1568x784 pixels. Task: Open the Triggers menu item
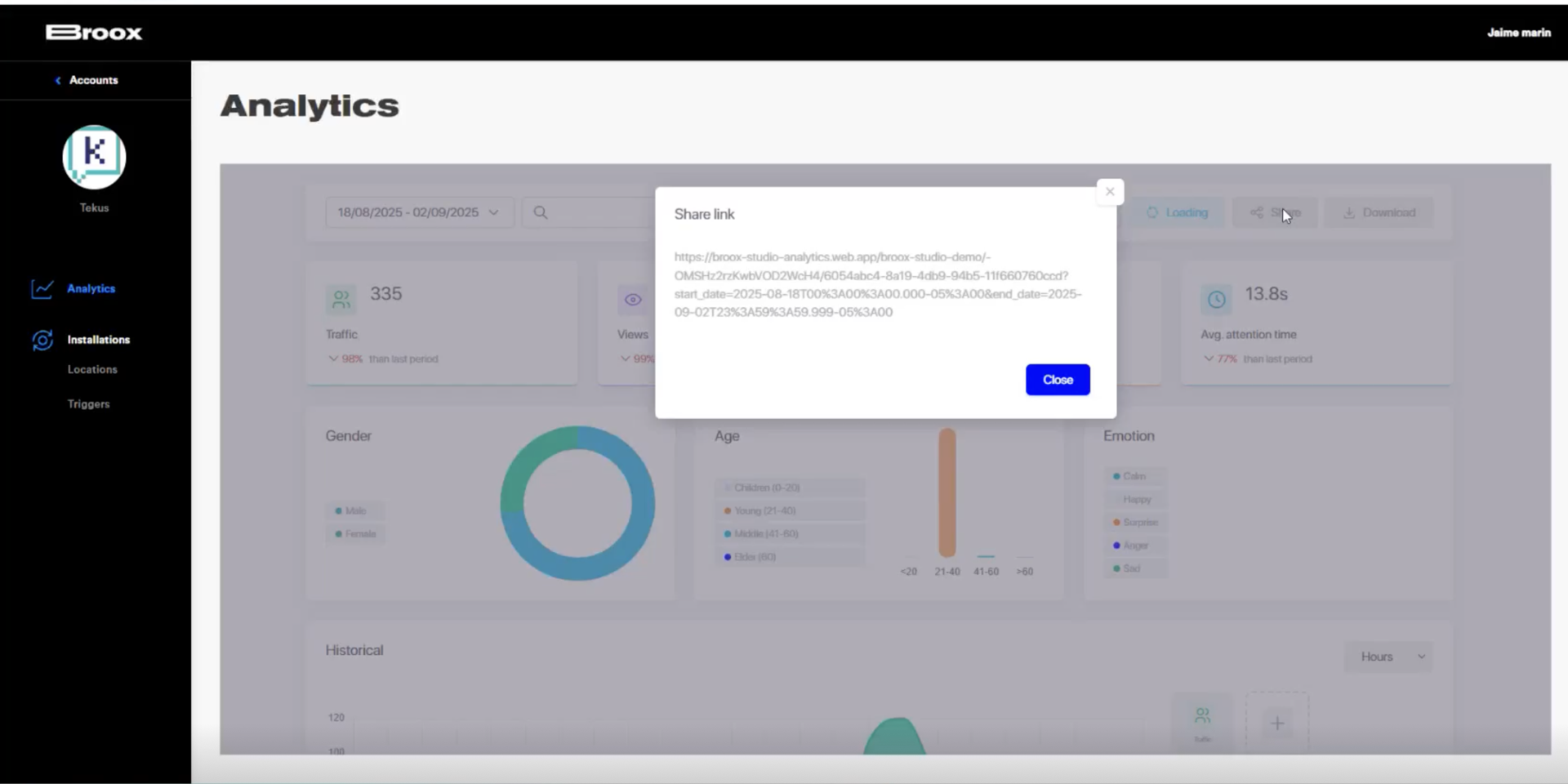[88, 404]
